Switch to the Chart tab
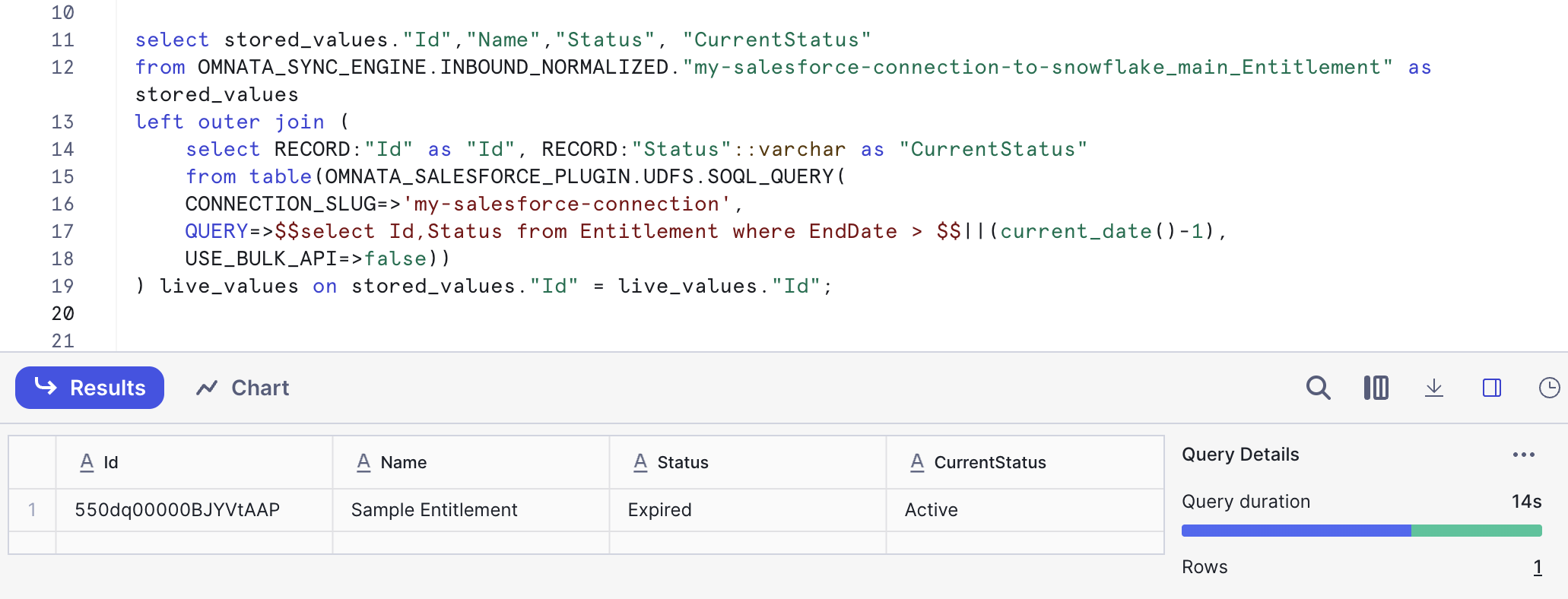This screenshot has height=599, width=1568. click(x=243, y=388)
